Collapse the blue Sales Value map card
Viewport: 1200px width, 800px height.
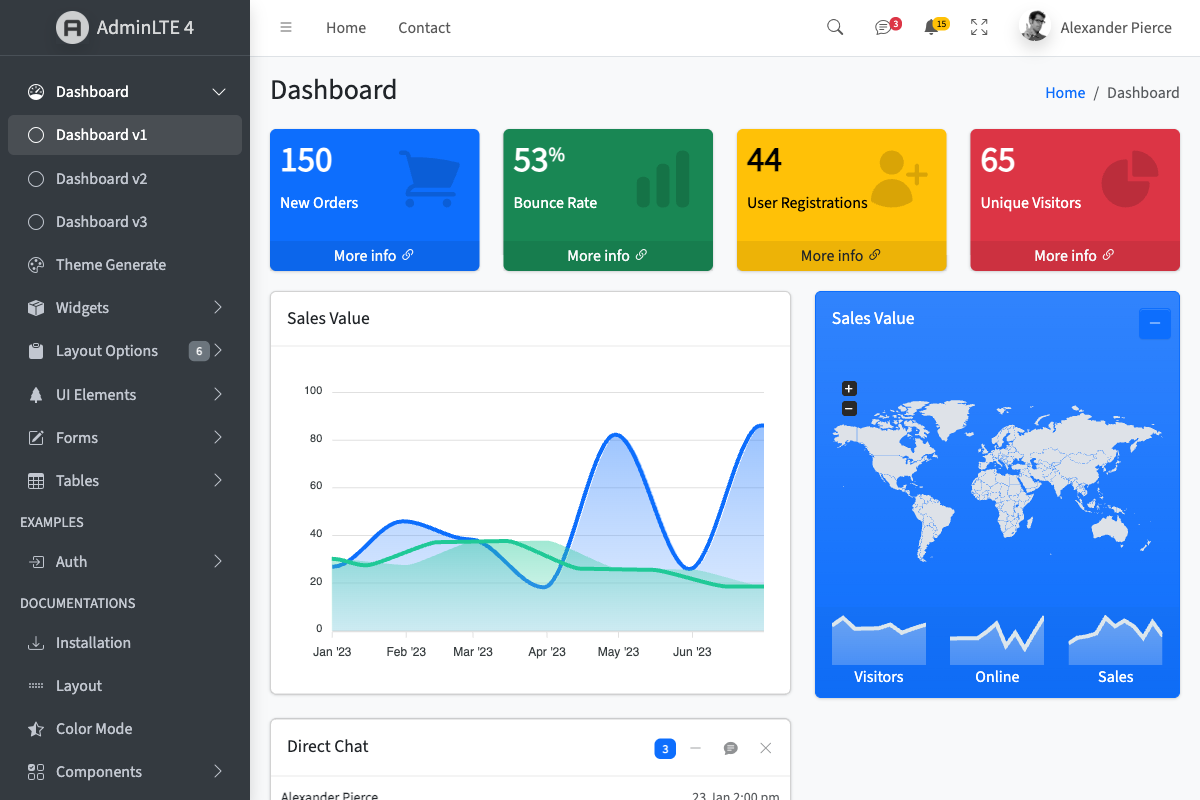[x=1154, y=324]
